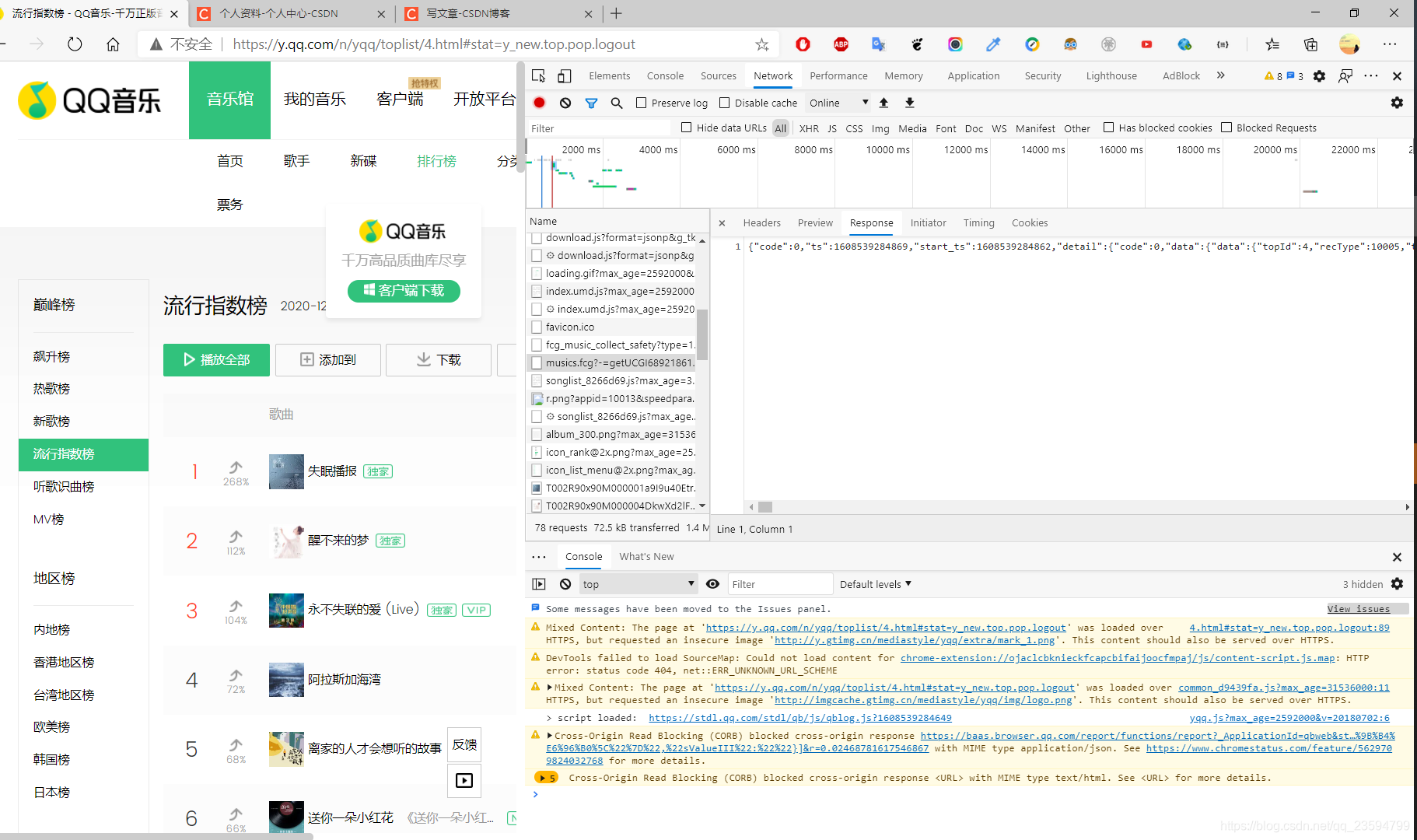Open console settings gear icon
The height and width of the screenshot is (840, 1417).
pyautogui.click(x=1397, y=584)
